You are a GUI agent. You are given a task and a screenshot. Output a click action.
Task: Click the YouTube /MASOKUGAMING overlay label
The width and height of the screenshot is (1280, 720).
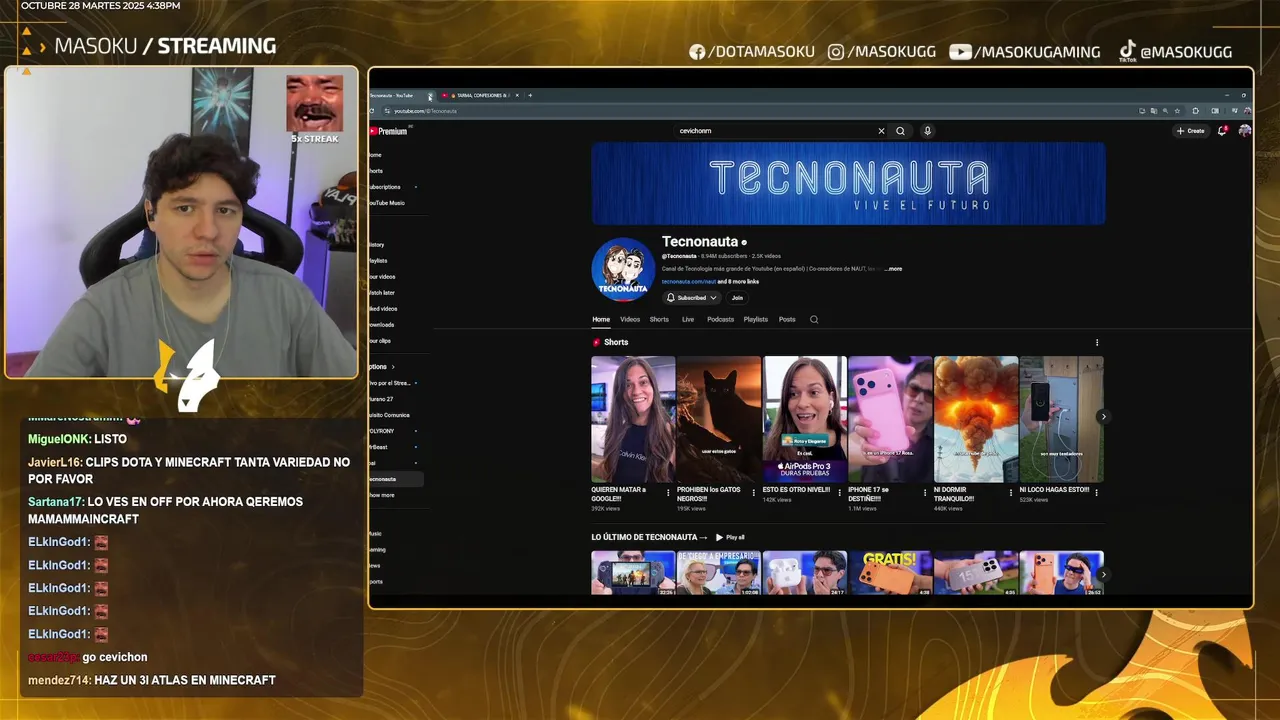coord(1024,52)
